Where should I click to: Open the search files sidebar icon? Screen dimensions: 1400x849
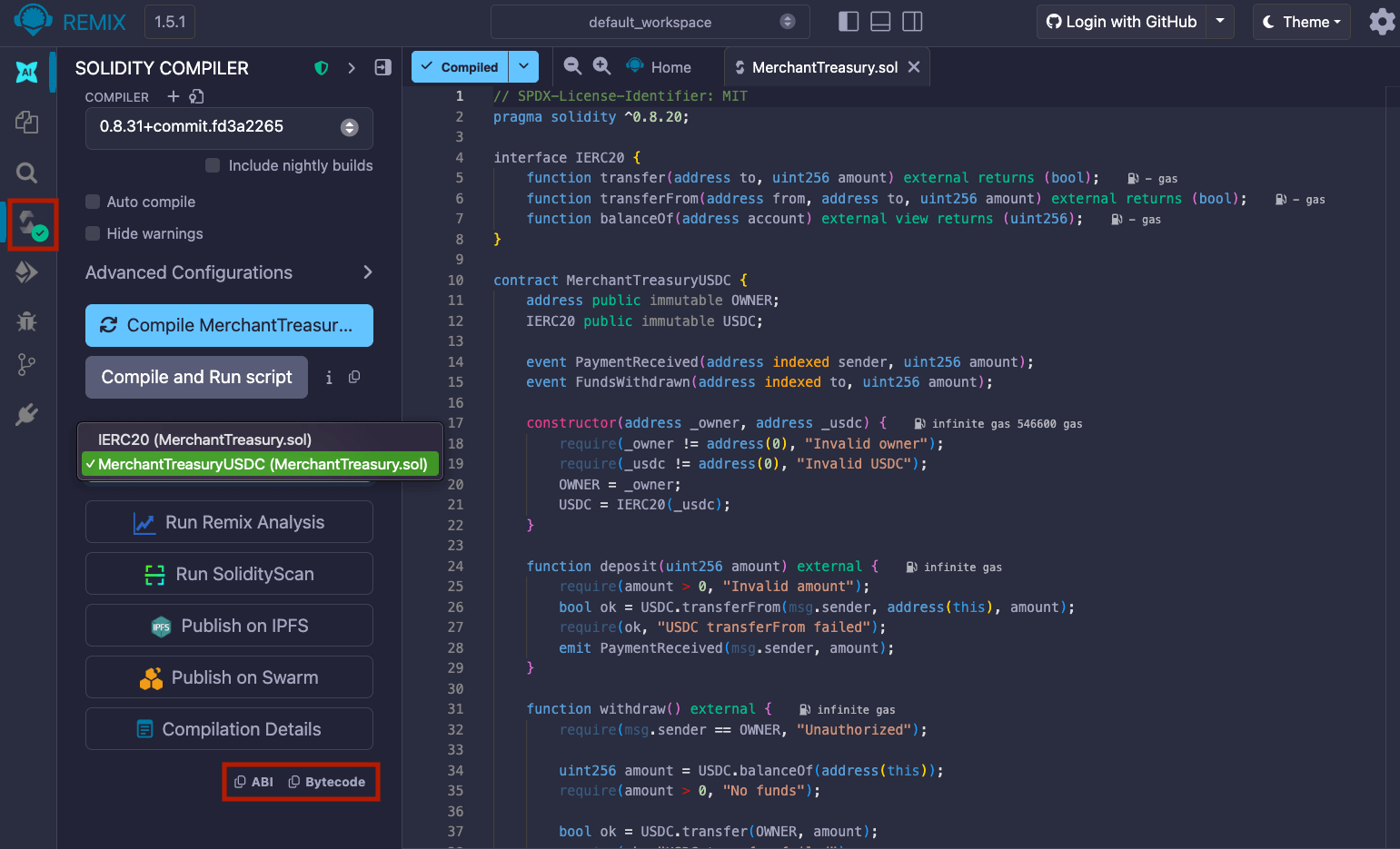(x=26, y=173)
